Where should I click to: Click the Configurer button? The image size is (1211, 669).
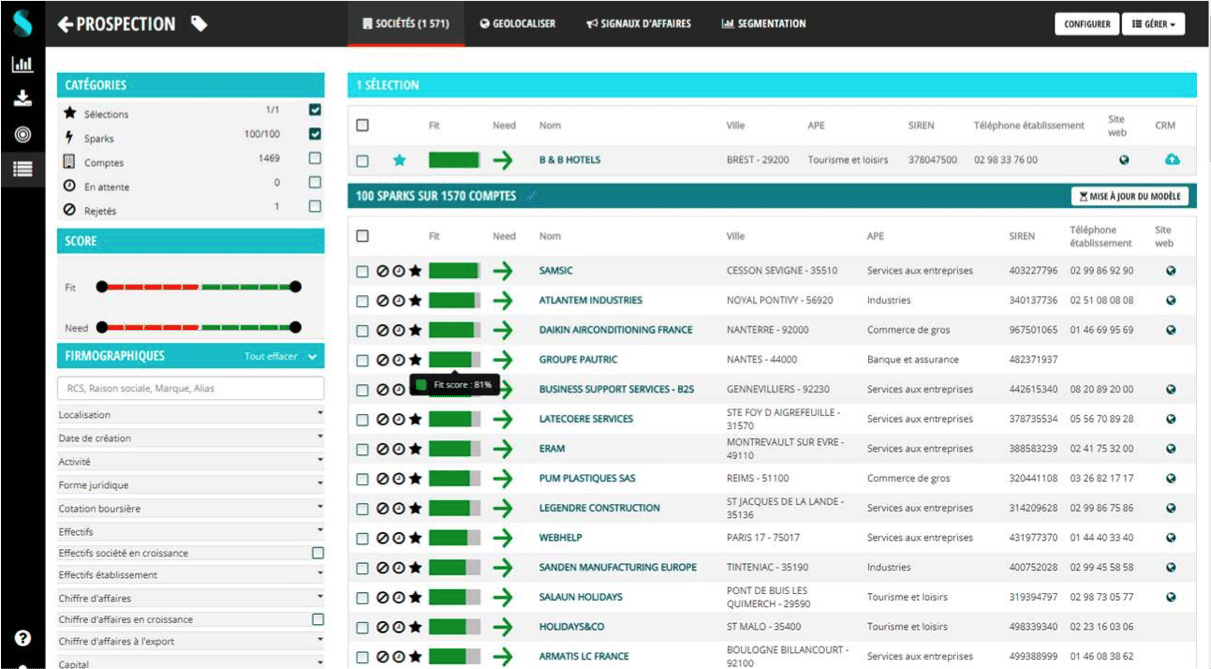pos(1087,24)
